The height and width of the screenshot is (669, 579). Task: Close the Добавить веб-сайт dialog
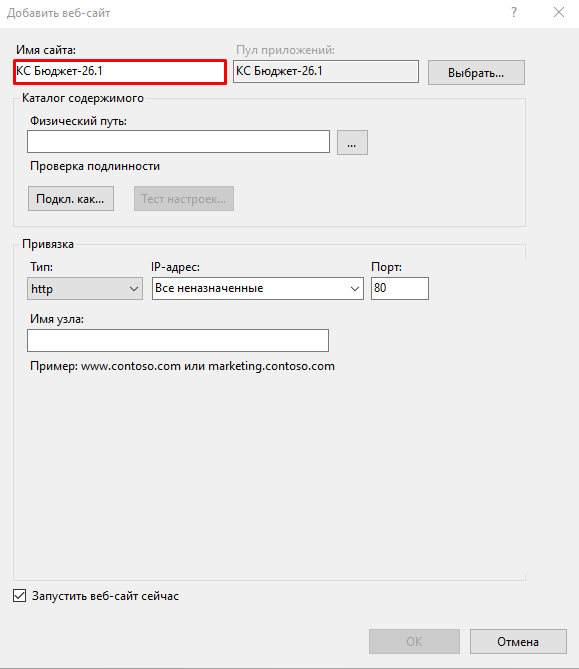pos(559,12)
